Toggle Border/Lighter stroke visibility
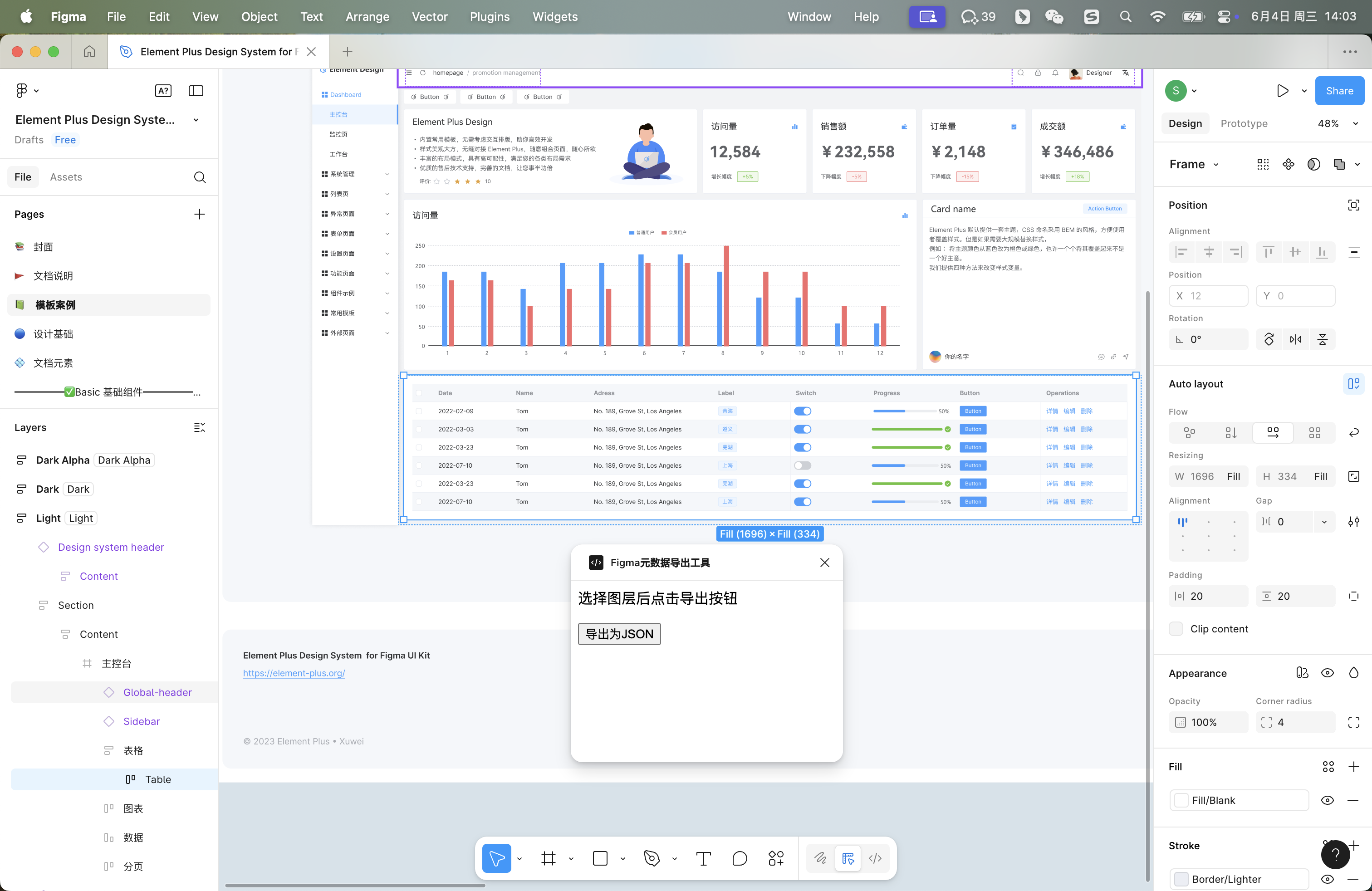 coord(1327,879)
